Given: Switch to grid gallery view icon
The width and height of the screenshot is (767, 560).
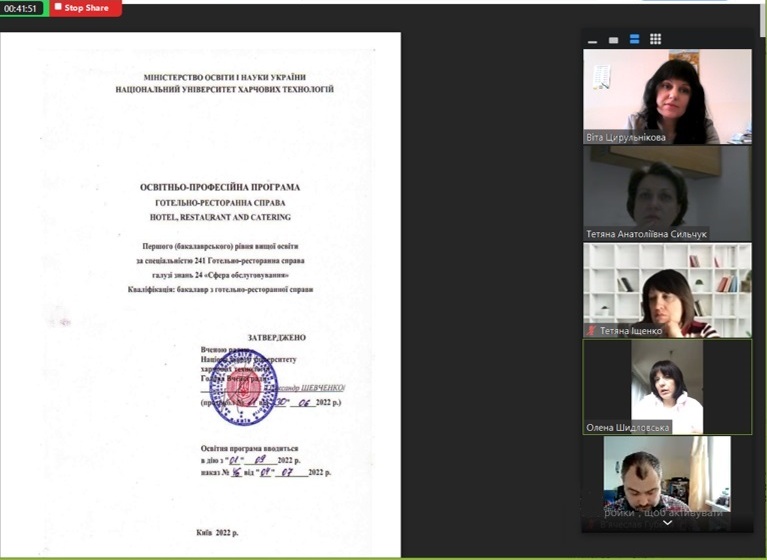Looking at the screenshot, I should point(655,39).
